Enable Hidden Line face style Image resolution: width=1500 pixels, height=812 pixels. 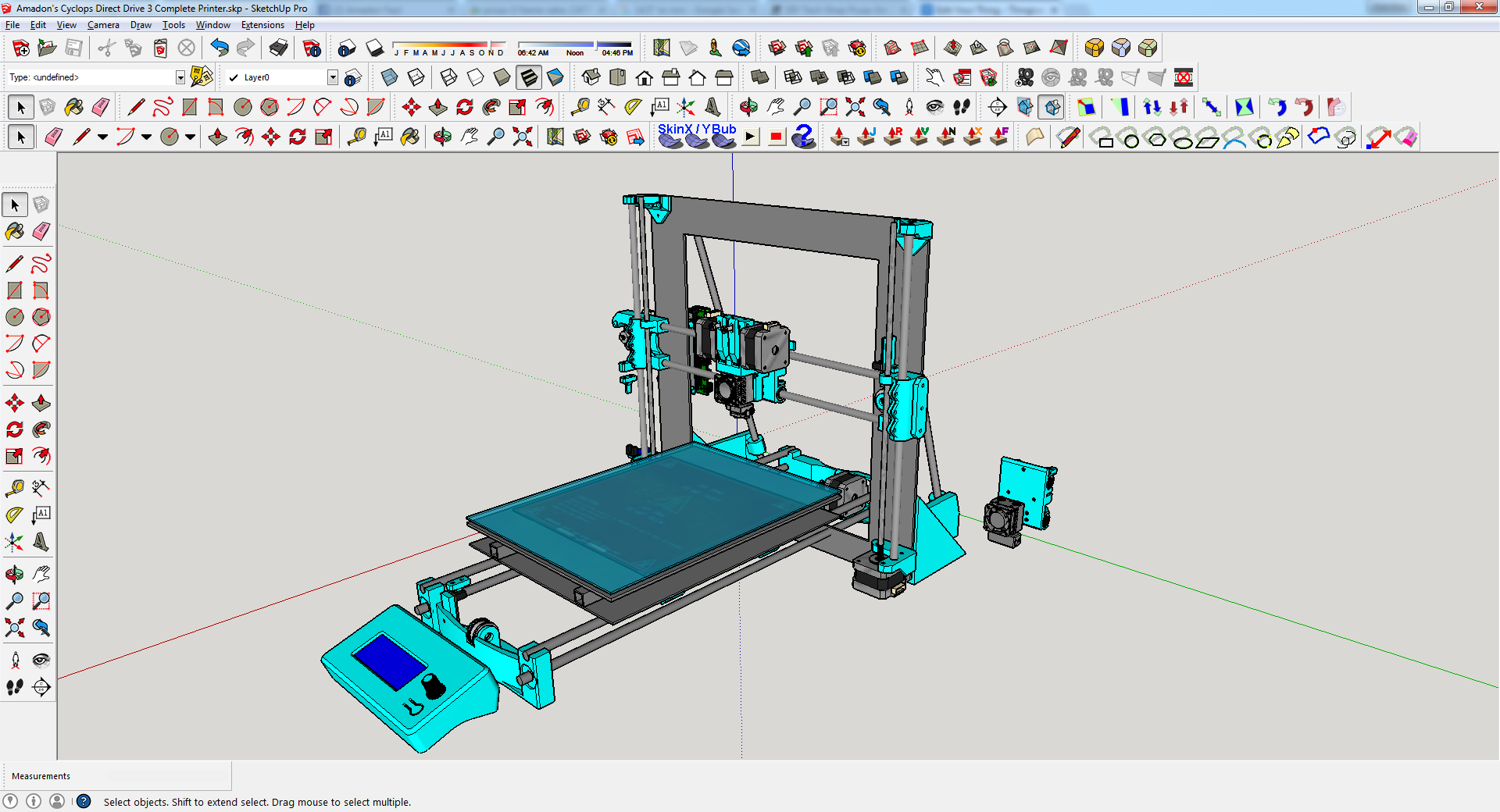476,77
